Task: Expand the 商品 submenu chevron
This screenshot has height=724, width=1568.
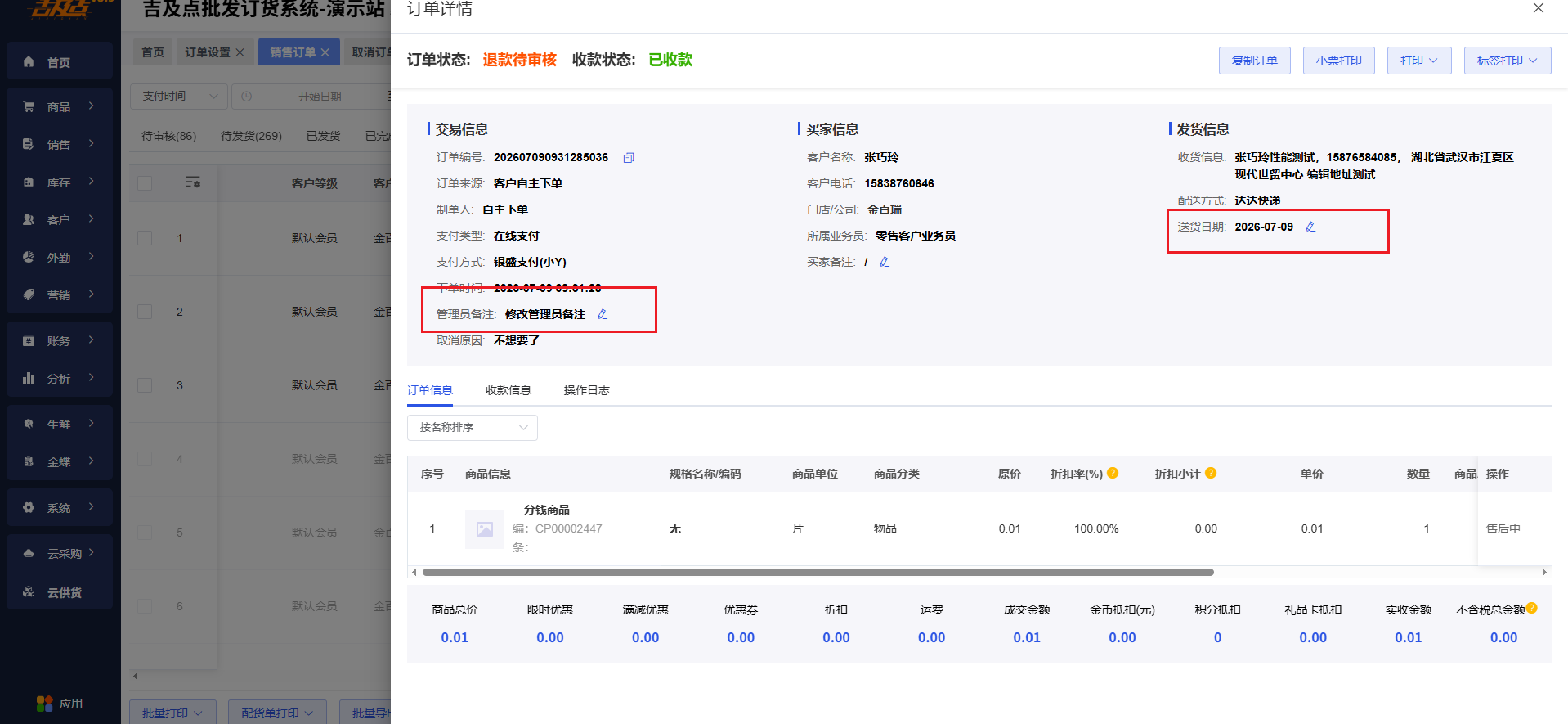Action: (x=91, y=106)
